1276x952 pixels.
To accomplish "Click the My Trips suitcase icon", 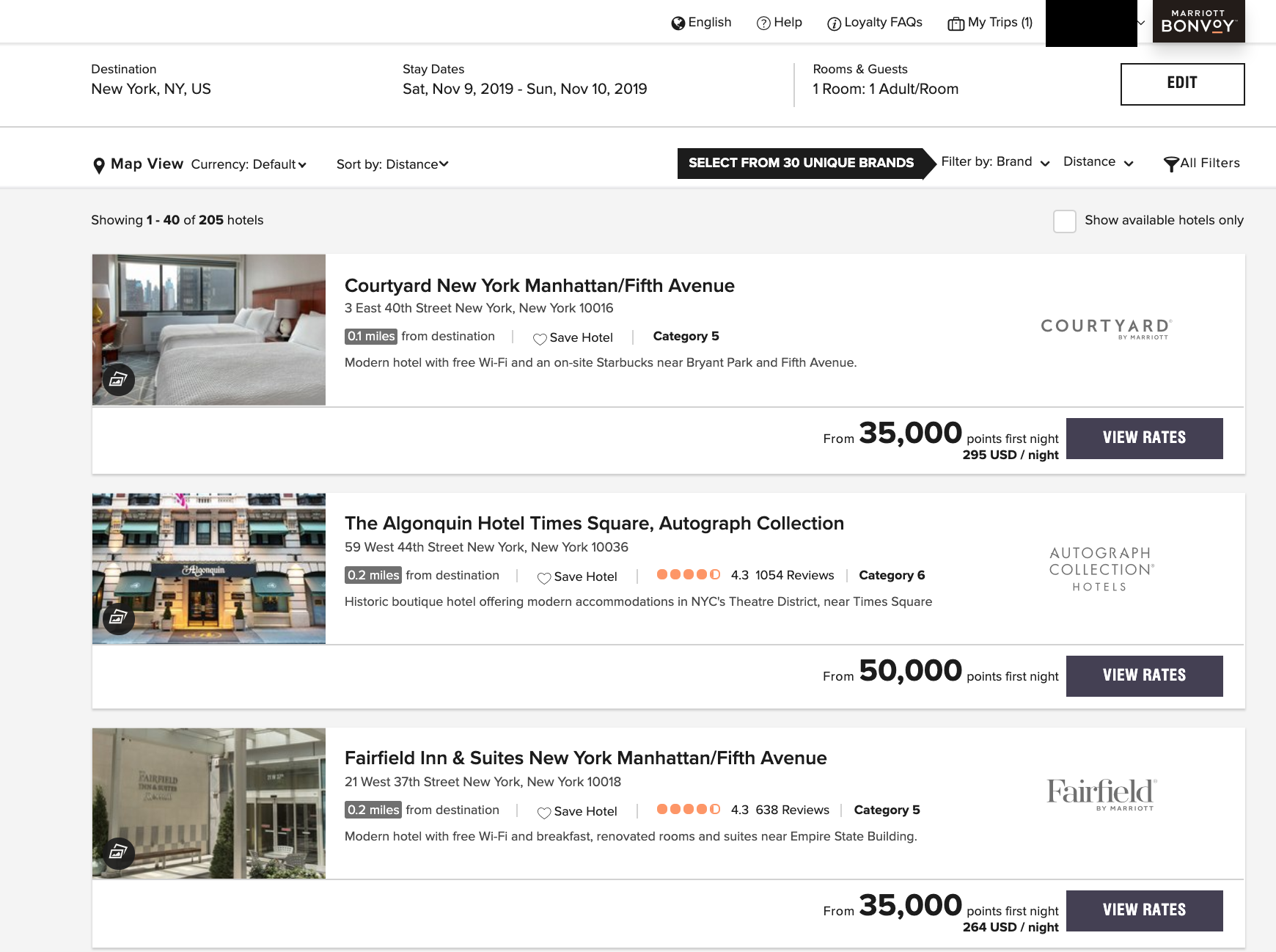I will 956,23.
